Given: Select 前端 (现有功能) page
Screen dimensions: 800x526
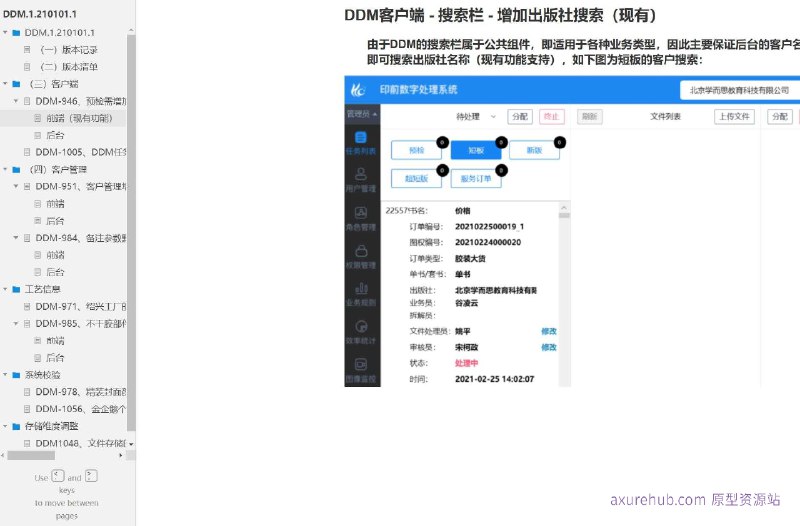Looking at the screenshot, I should [x=79, y=118].
